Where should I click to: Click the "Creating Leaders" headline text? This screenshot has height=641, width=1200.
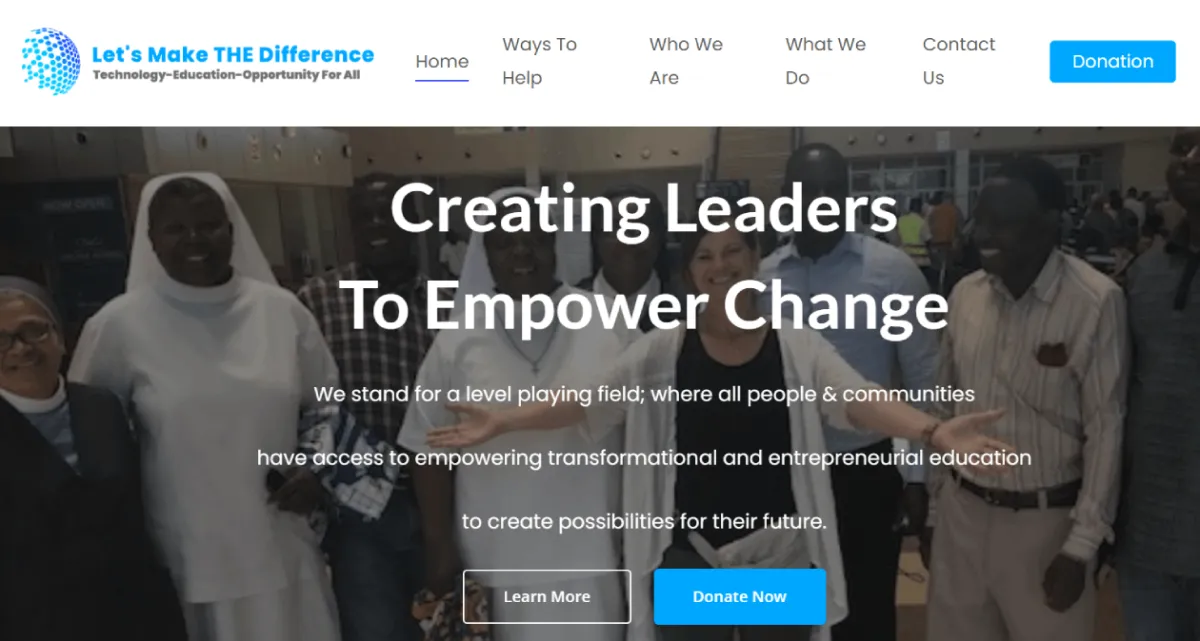(x=644, y=210)
